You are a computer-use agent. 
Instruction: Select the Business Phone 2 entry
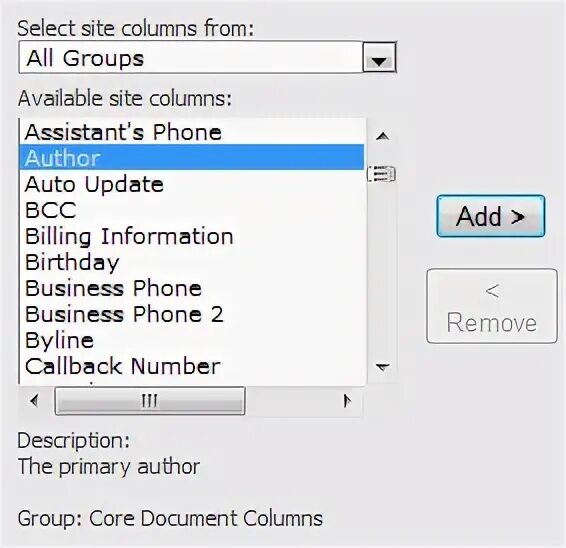192,314
